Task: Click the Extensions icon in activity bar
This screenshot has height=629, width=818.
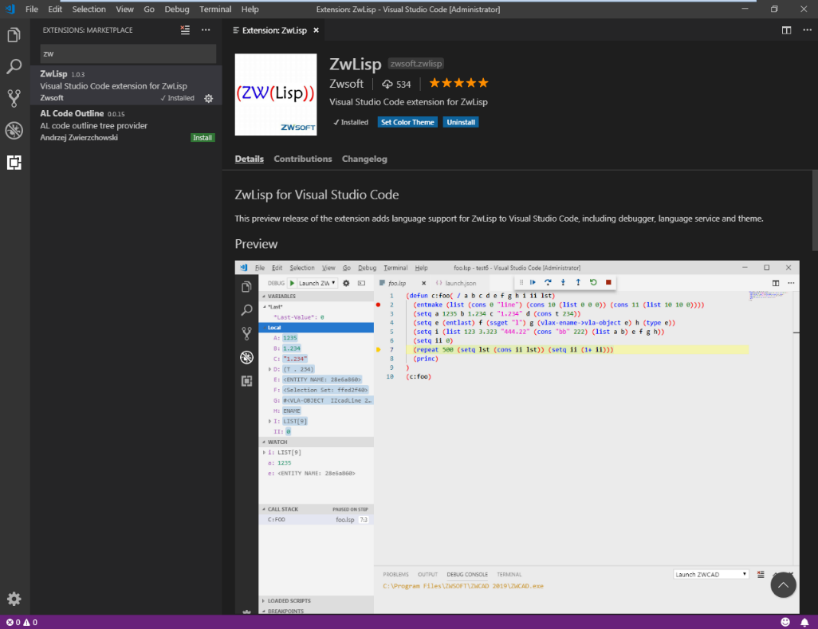Action: [14, 162]
